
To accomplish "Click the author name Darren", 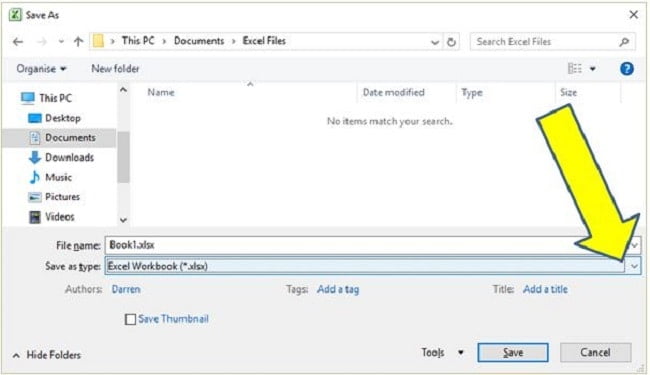I will pos(126,289).
